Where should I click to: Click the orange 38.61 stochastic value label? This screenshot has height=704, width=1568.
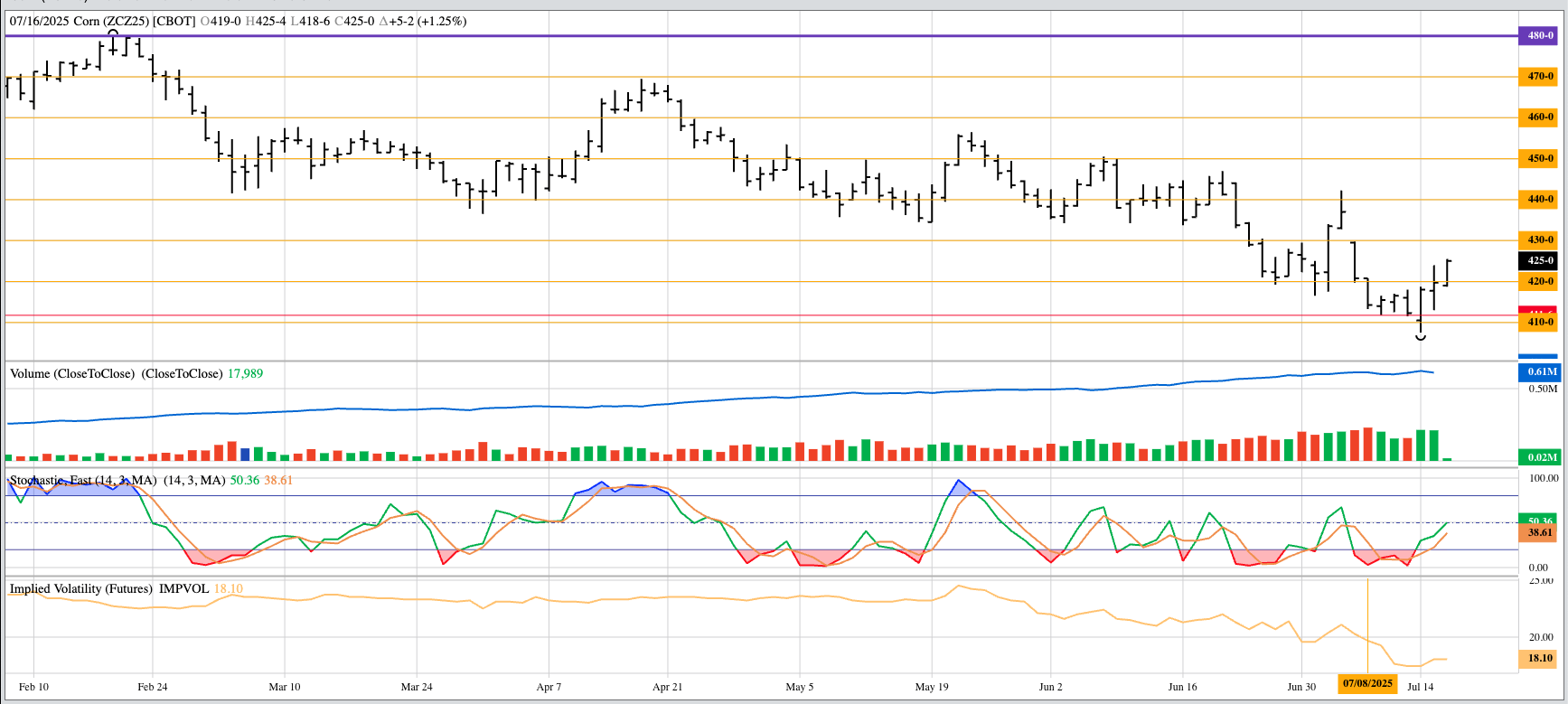[1540, 533]
